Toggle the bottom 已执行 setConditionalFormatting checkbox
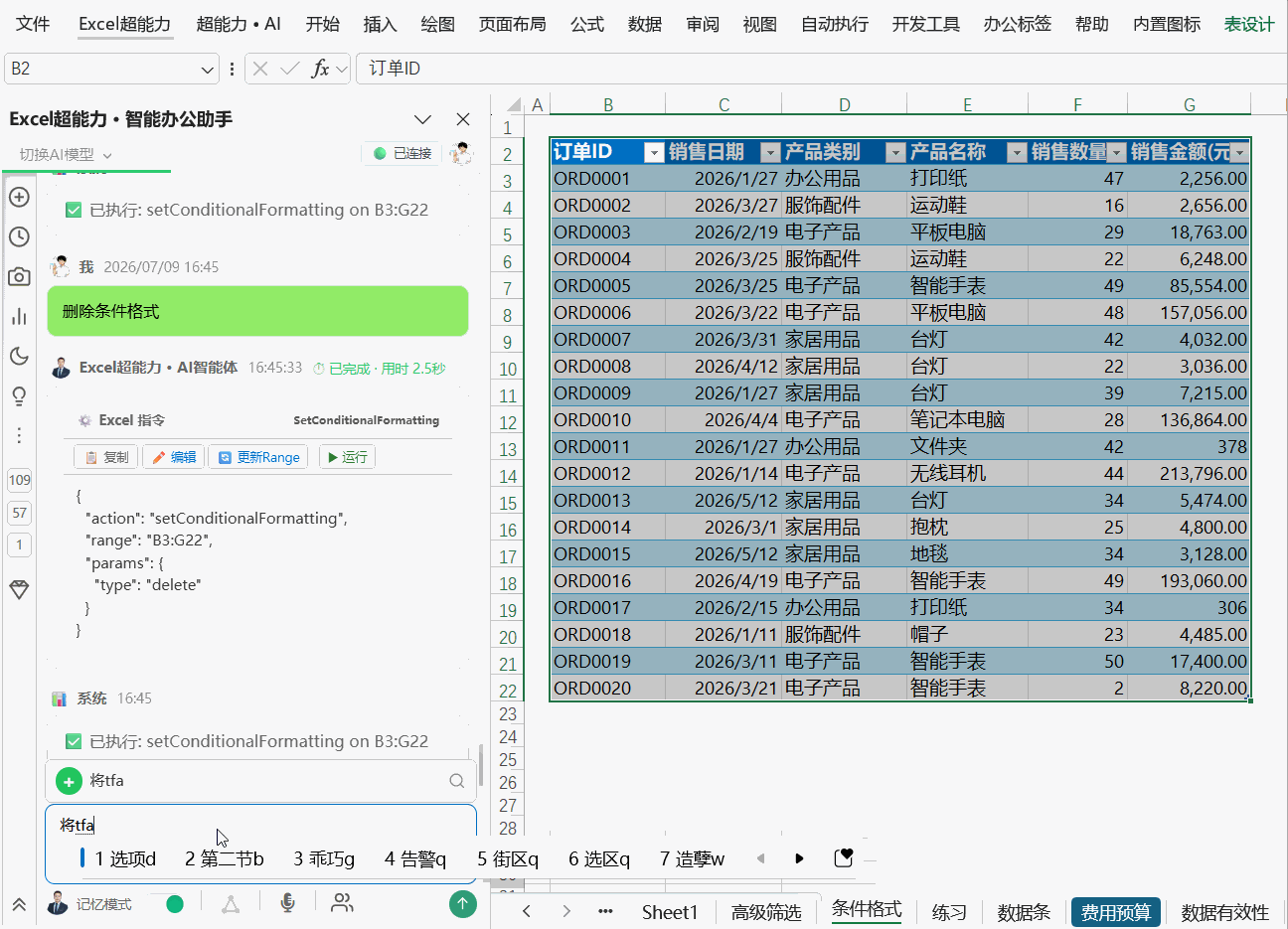The height and width of the screenshot is (929, 1288). 73,741
